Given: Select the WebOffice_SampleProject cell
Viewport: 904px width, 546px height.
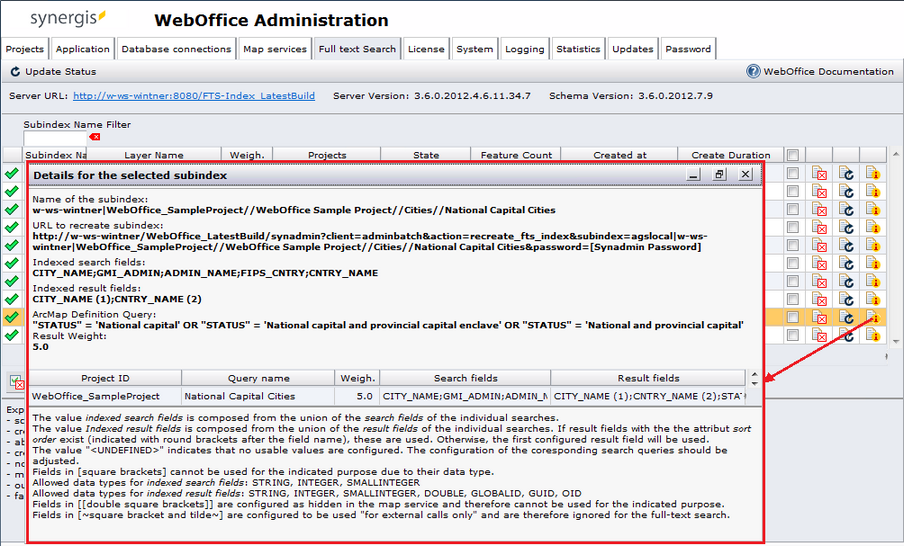Looking at the screenshot, I should (105, 396).
